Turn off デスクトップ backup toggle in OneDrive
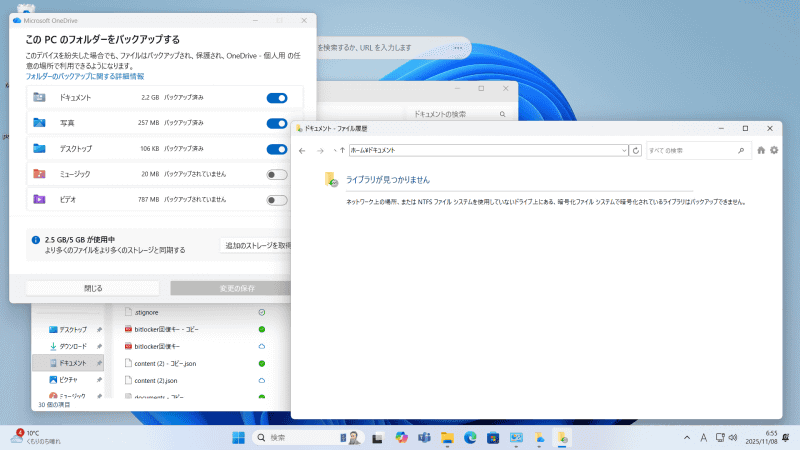This screenshot has height=450, width=800. click(277, 149)
